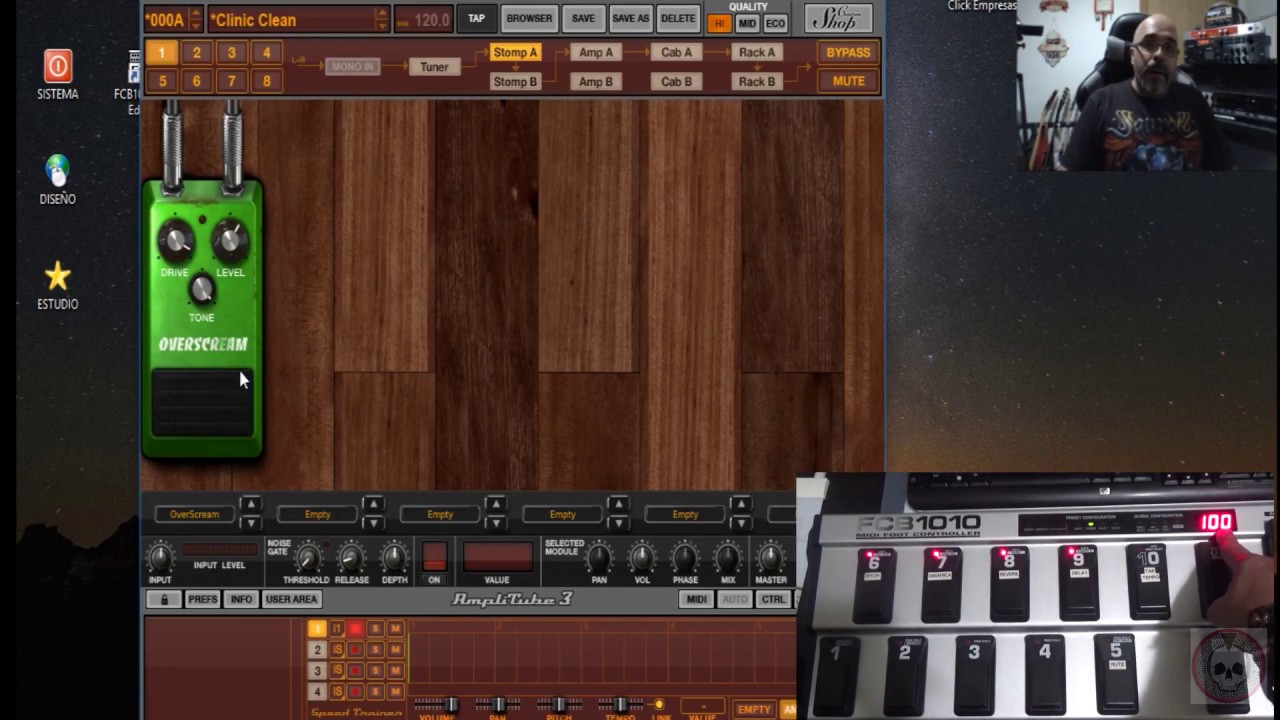Click the input icon on track 2
The width and height of the screenshot is (1280, 720).
click(x=337, y=650)
